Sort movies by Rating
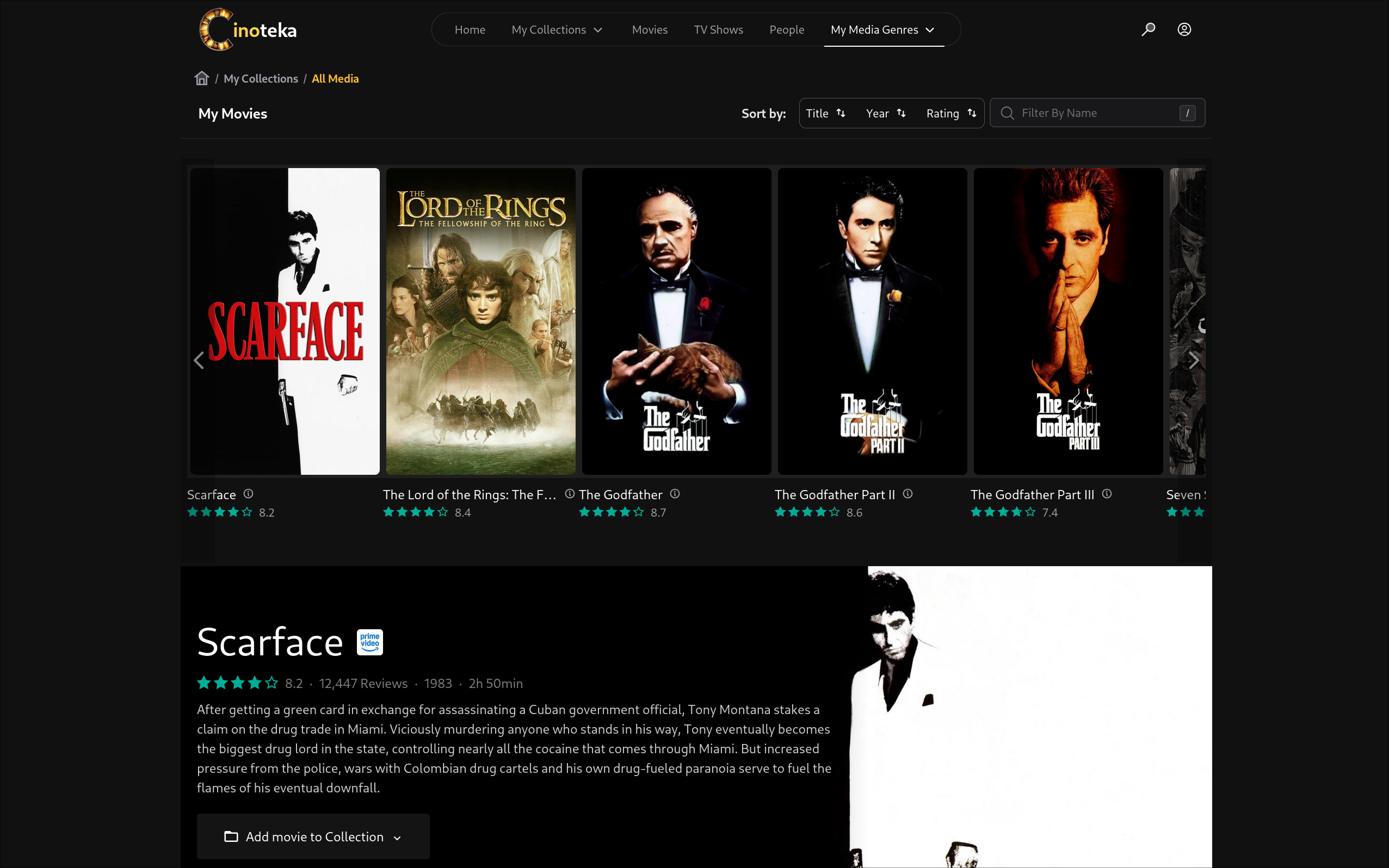Viewport: 1389px width, 868px height. [x=951, y=113]
